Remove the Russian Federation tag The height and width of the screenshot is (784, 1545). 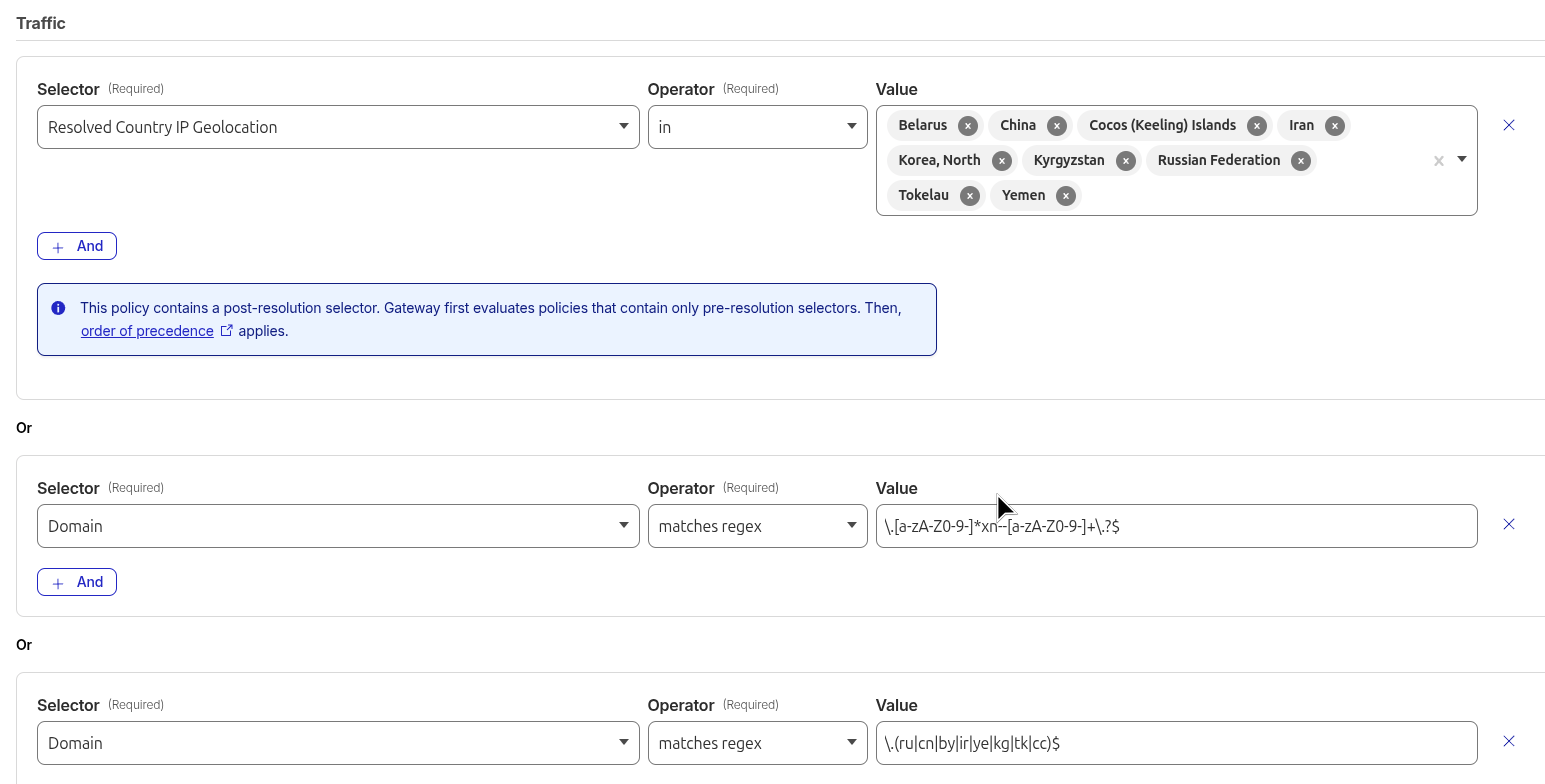pyautogui.click(x=1300, y=161)
